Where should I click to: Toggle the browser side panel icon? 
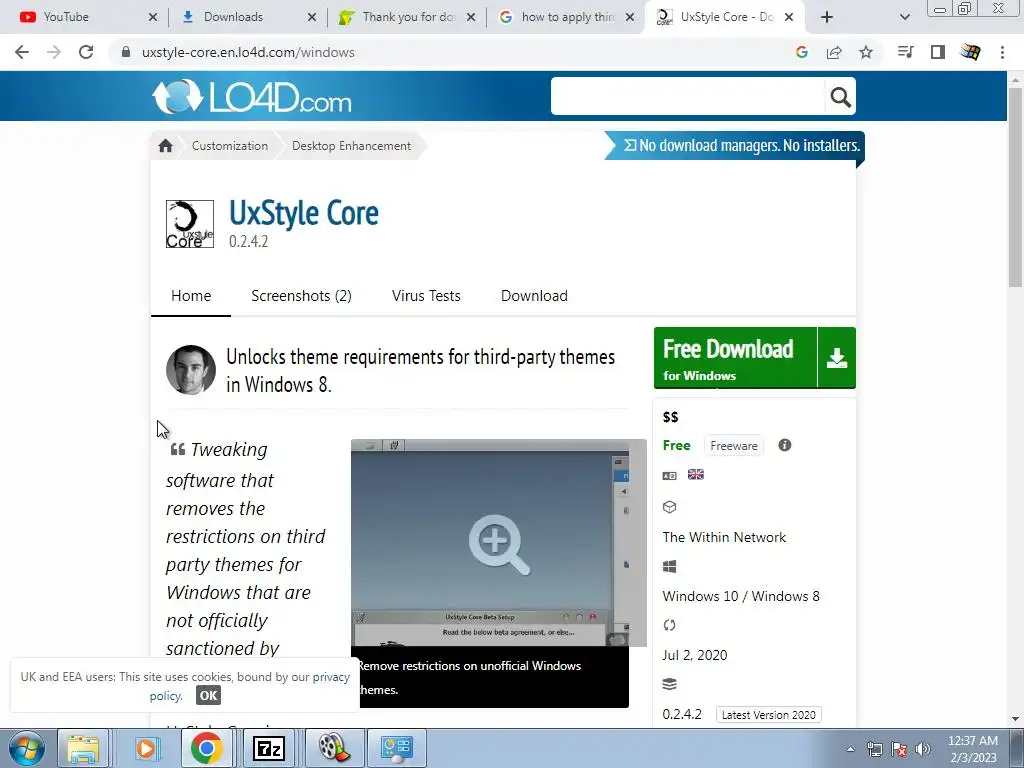point(938,52)
